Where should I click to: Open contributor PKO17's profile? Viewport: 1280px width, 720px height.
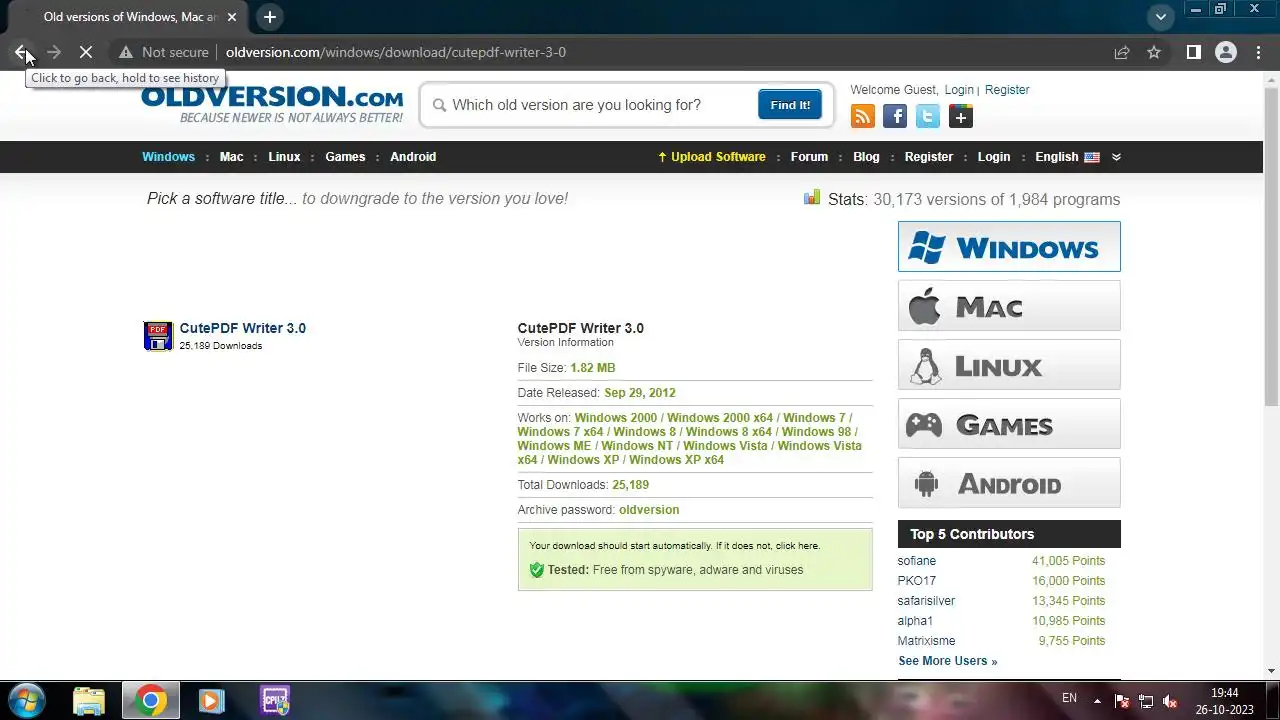tap(917, 581)
